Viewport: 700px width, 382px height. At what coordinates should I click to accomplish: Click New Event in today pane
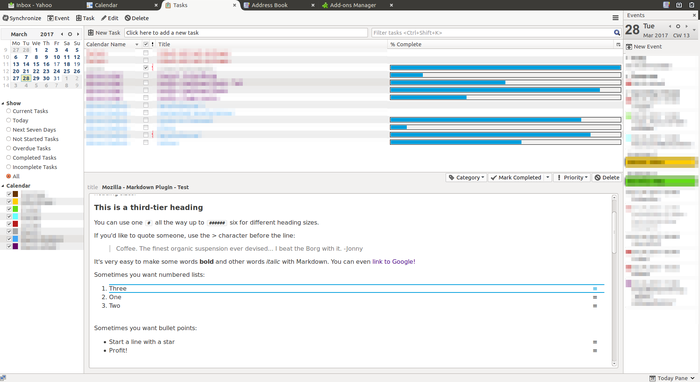[644, 47]
